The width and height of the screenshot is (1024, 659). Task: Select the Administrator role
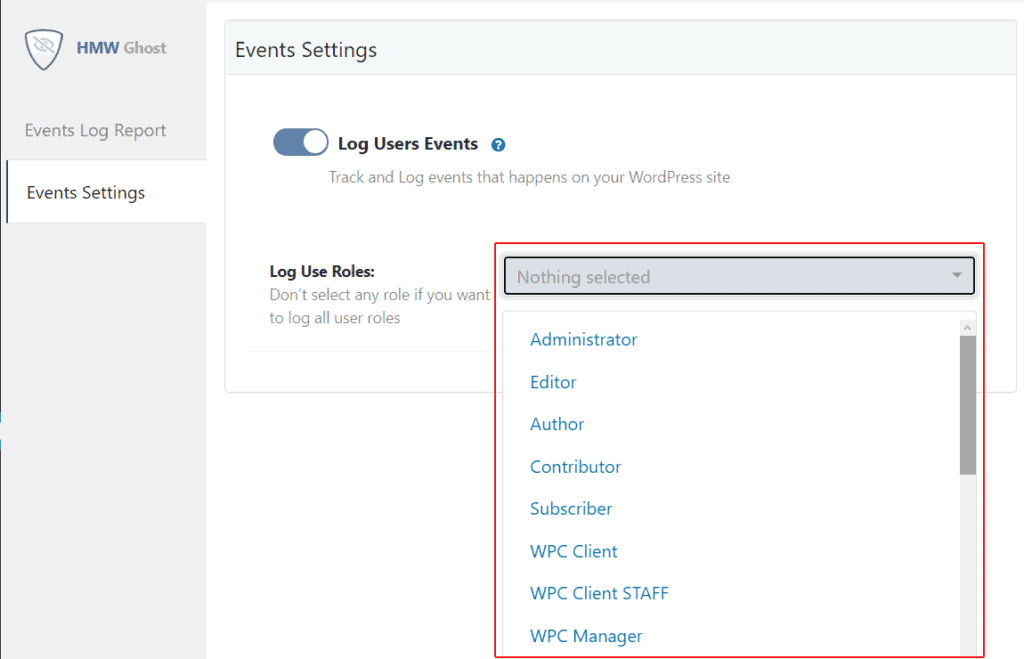(583, 340)
